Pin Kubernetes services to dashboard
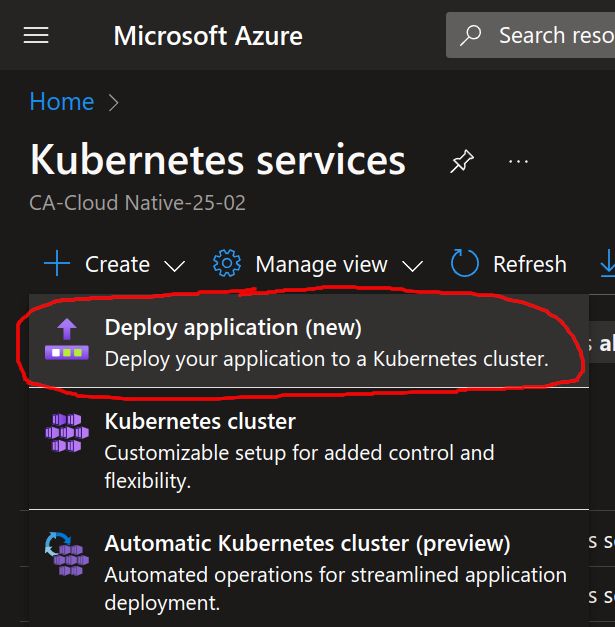 462,162
